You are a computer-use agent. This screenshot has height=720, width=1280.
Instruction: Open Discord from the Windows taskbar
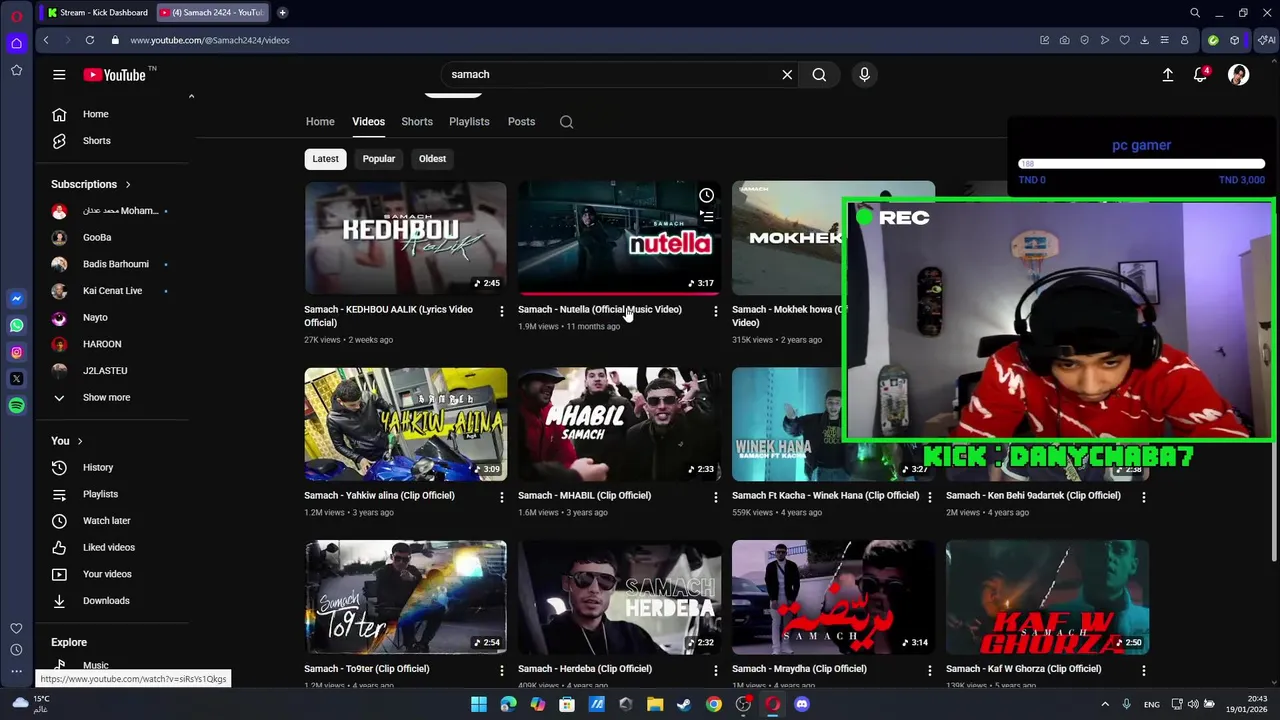tap(801, 704)
